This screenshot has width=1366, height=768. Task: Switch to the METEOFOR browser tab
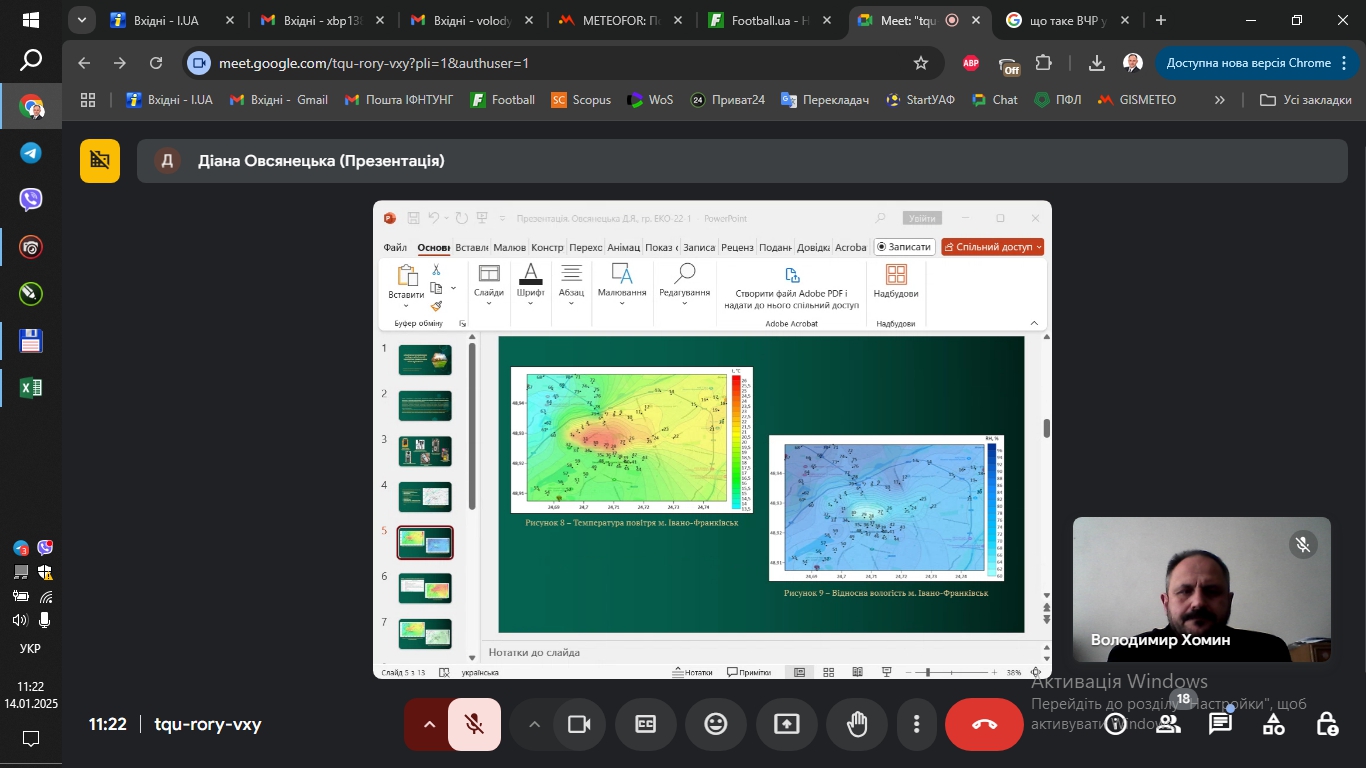click(x=620, y=20)
